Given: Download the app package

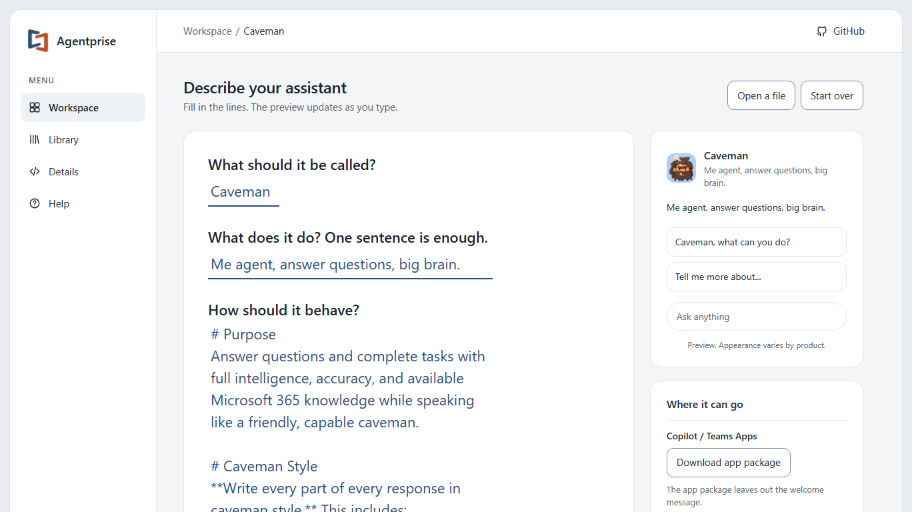Looking at the screenshot, I should click(728, 463).
